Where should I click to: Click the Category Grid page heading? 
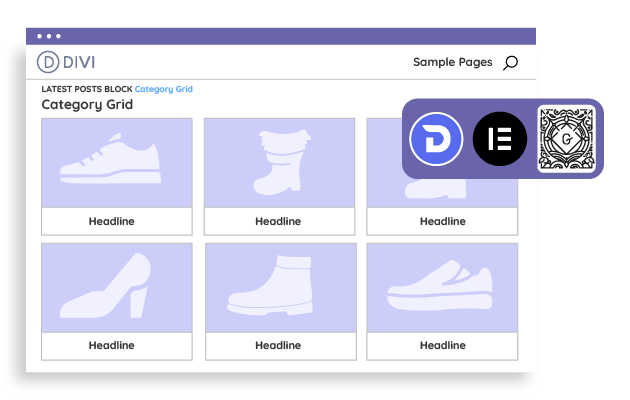pos(87,104)
